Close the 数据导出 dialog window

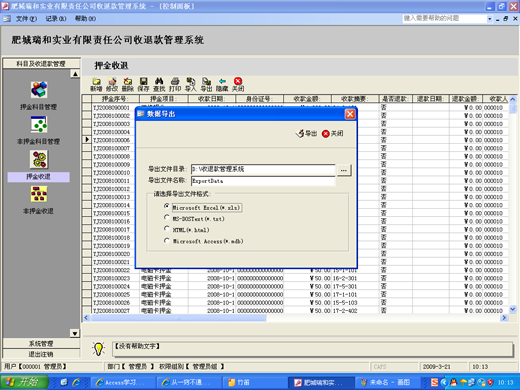(350, 114)
